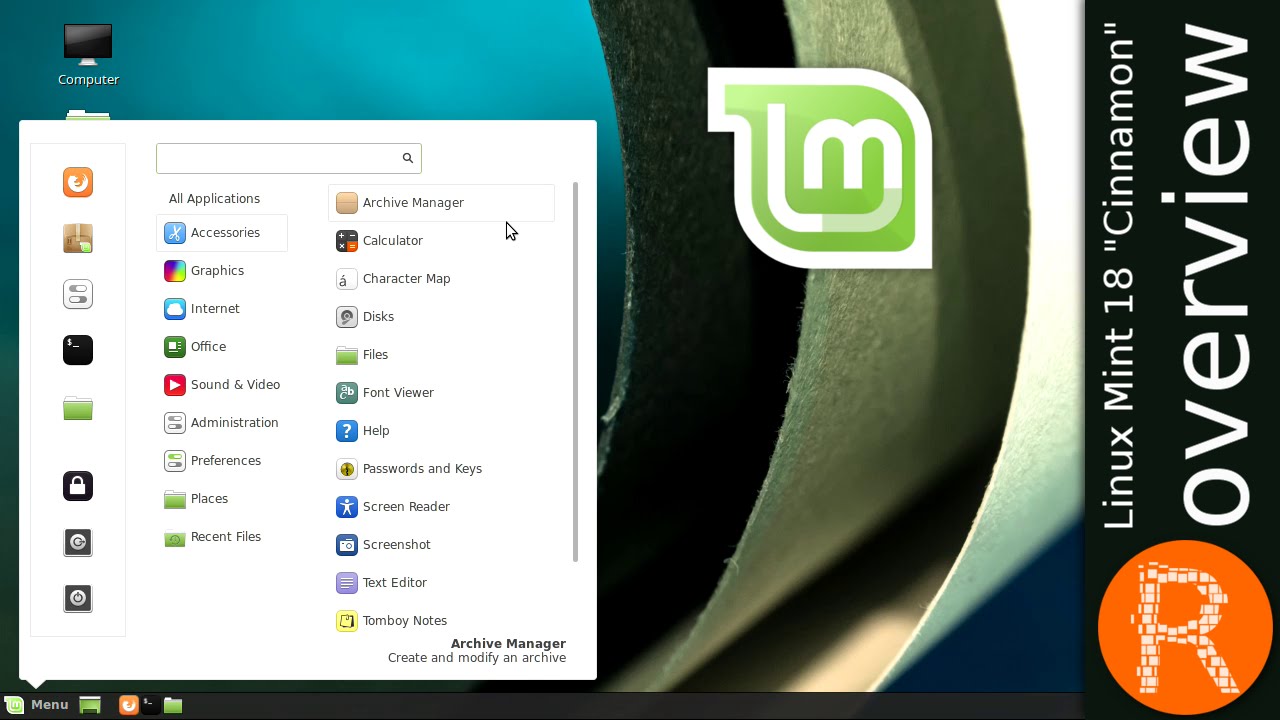1280x720 pixels.
Task: Open Screen Reader by its label
Action: (406, 507)
